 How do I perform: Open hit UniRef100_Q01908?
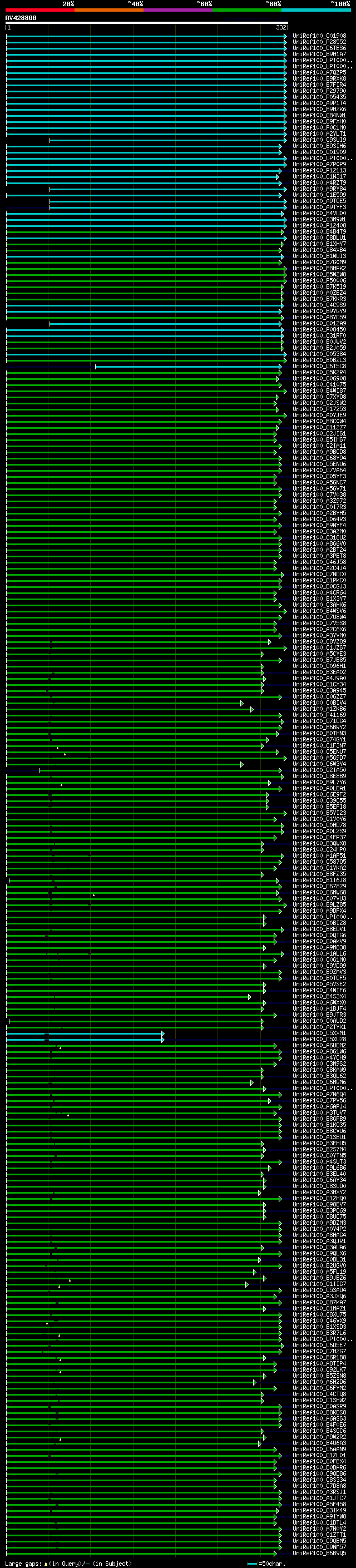(x=319, y=36)
